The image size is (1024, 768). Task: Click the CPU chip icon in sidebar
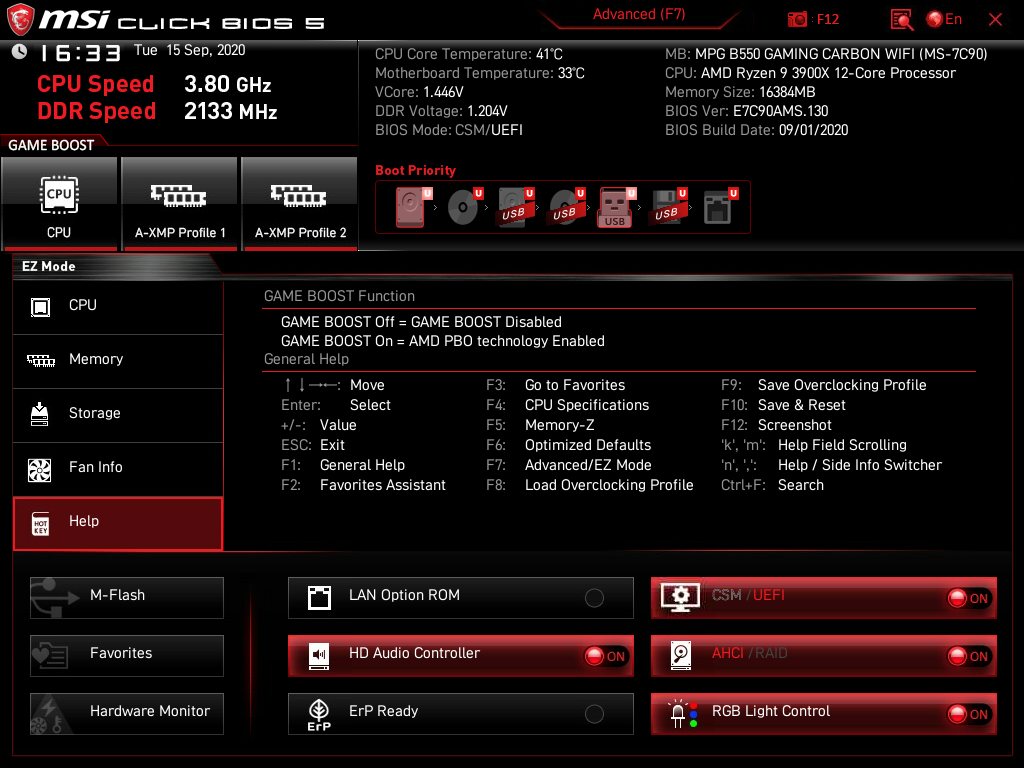[40, 307]
